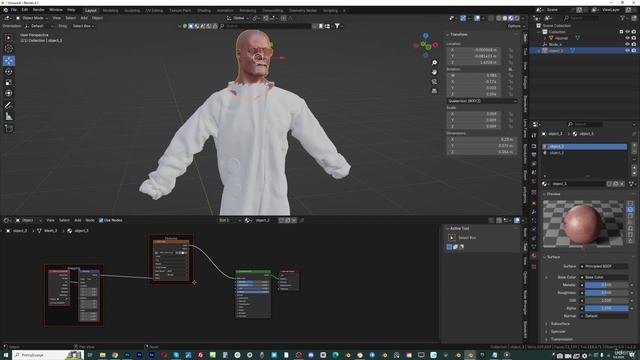Click the viewport pan hand icon
Image resolution: width=640 pixels, height=360 pixels.
pyautogui.click(x=434, y=72)
